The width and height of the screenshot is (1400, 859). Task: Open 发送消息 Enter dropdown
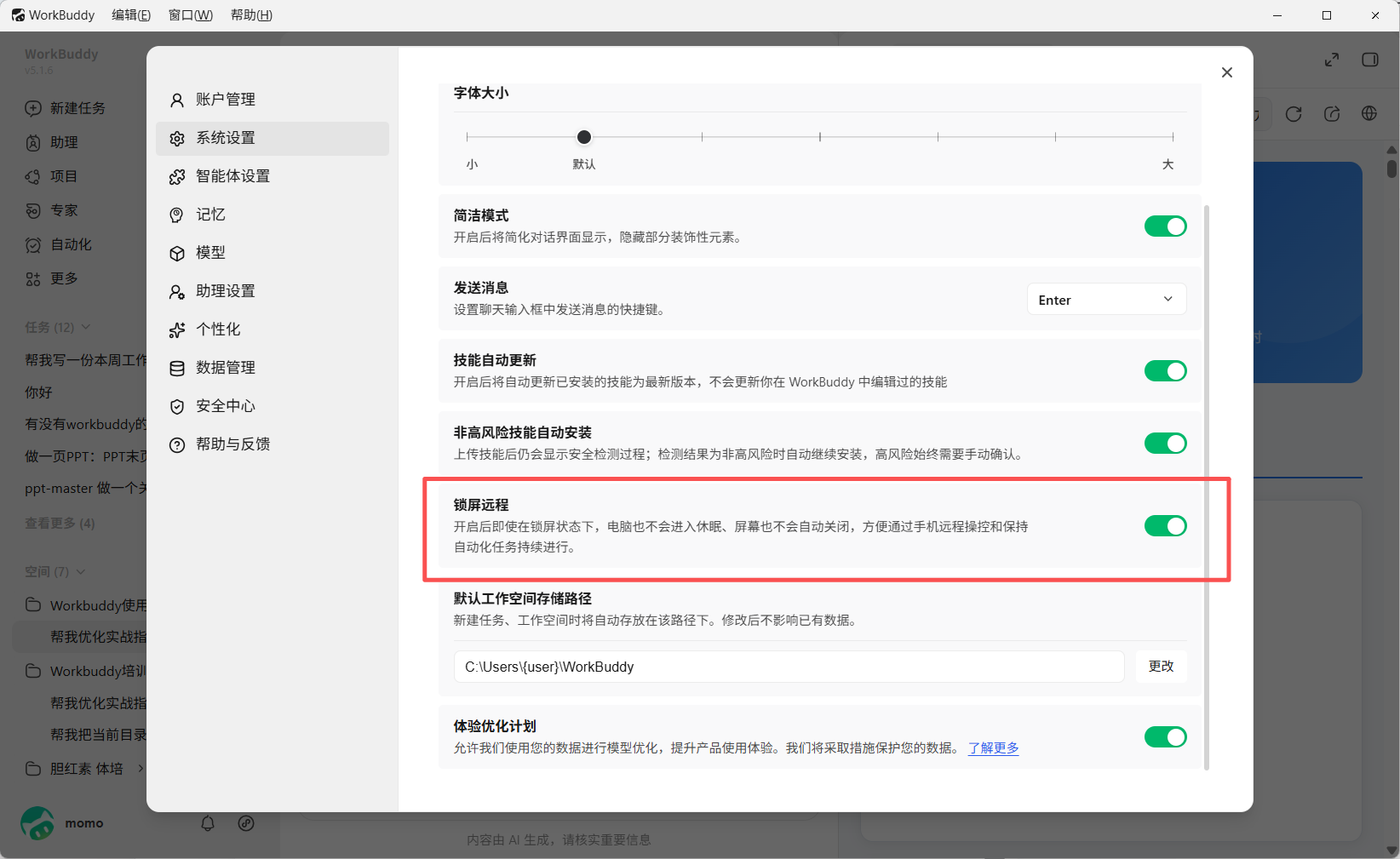click(x=1106, y=299)
